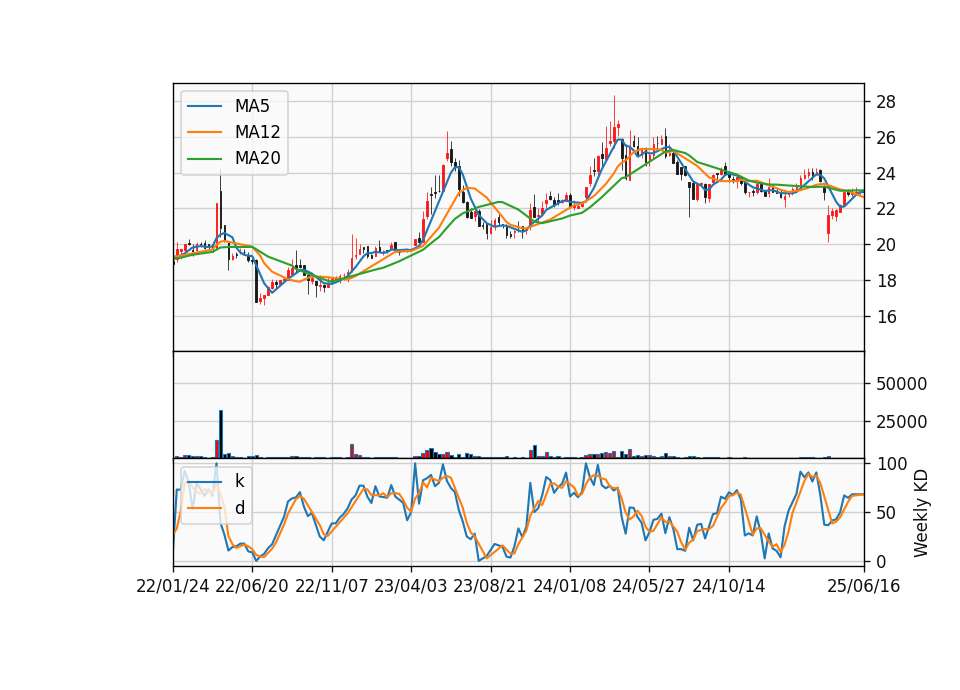Click the tallest volume bar near 25000
Image resolution: width=960 pixels, height=690 pixels.
221,434
